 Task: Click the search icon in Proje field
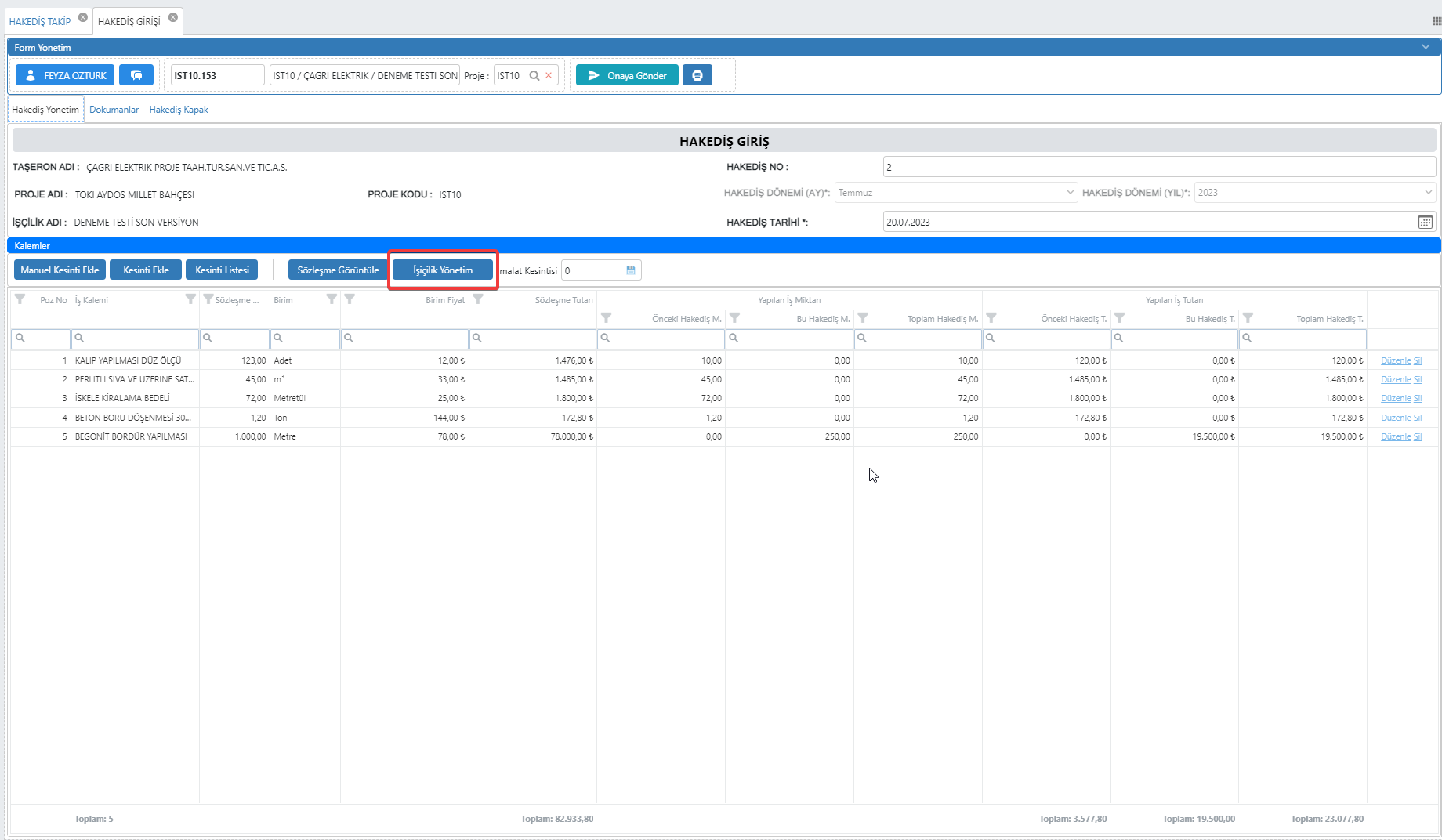tap(534, 76)
